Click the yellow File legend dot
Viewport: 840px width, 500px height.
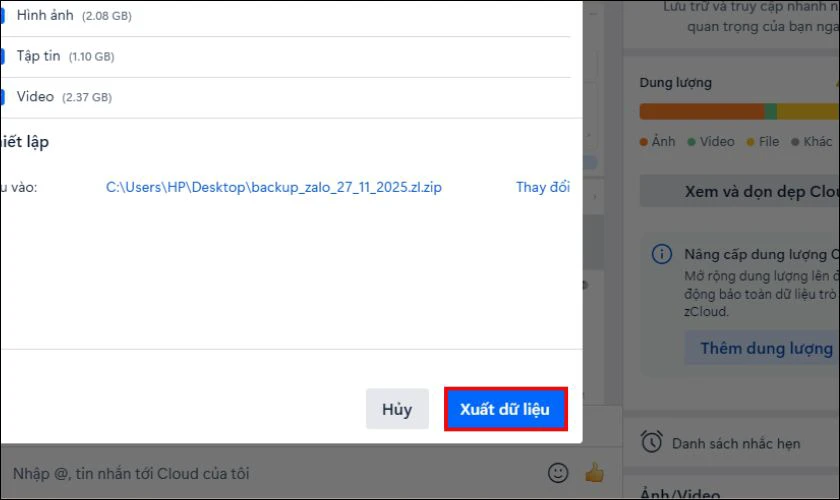coord(750,142)
